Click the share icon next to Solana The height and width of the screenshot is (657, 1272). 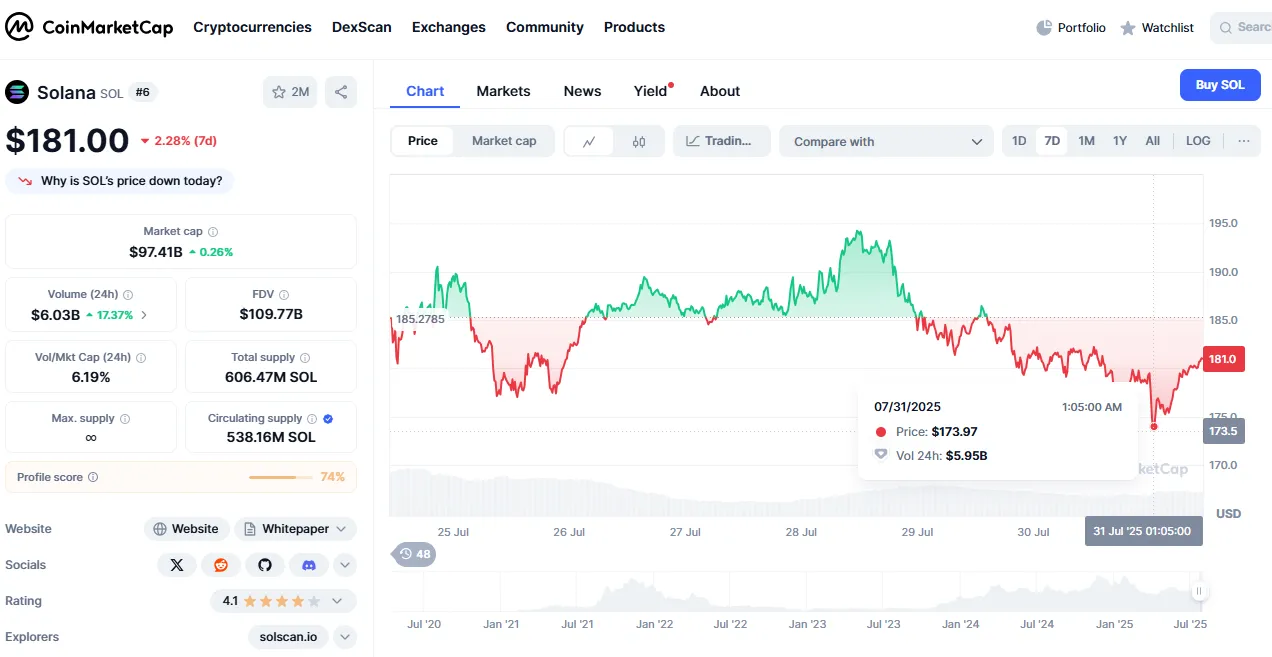click(x=341, y=93)
